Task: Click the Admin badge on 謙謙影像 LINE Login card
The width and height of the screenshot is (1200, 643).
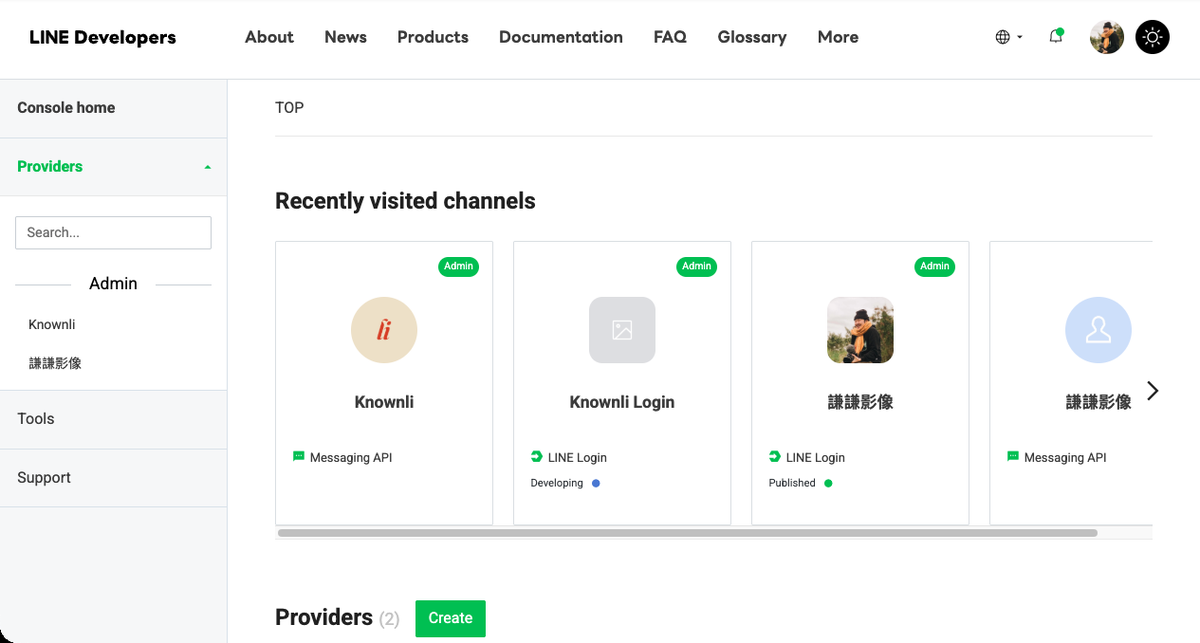Action: click(x=934, y=266)
